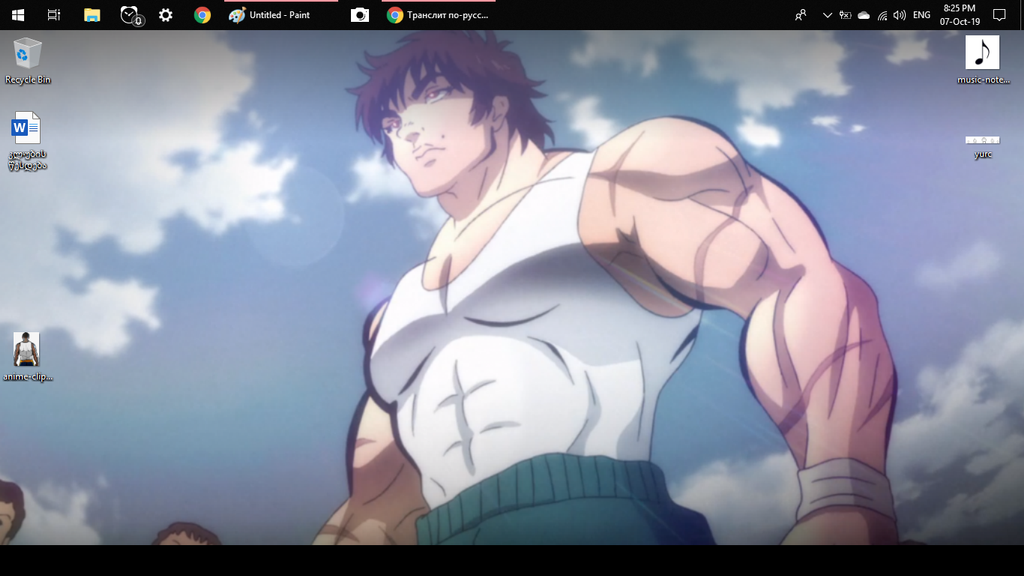1024x576 pixels.
Task: Change input language via ENG indicator
Action: (921, 15)
